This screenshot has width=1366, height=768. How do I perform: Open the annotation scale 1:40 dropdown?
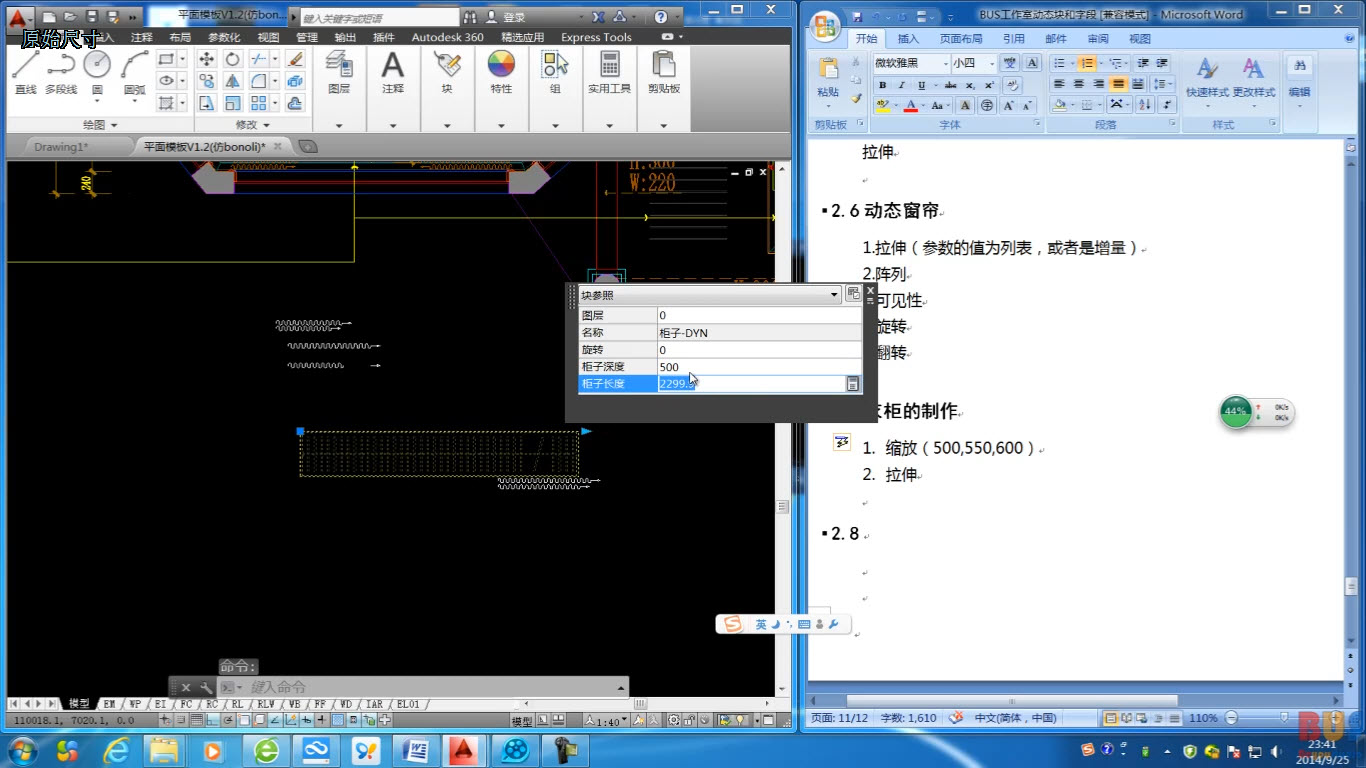coord(611,721)
